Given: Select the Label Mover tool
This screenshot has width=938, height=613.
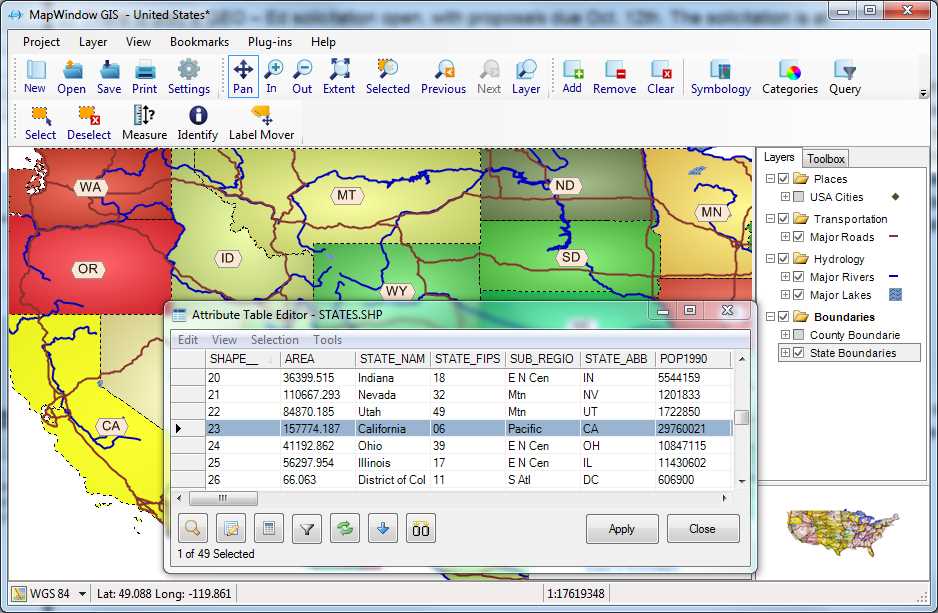Looking at the screenshot, I should [x=261, y=122].
